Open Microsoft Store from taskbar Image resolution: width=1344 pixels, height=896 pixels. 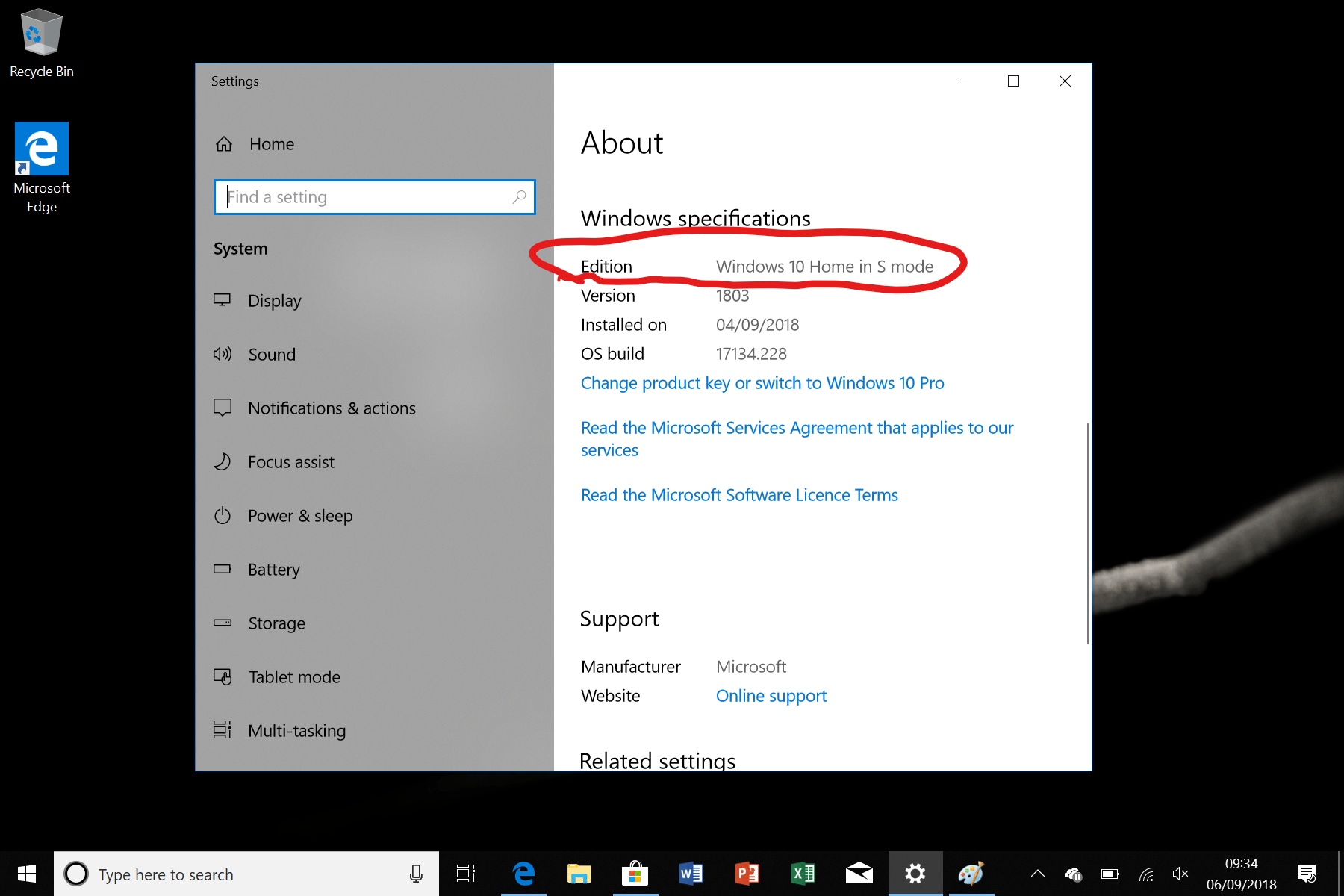(635, 874)
